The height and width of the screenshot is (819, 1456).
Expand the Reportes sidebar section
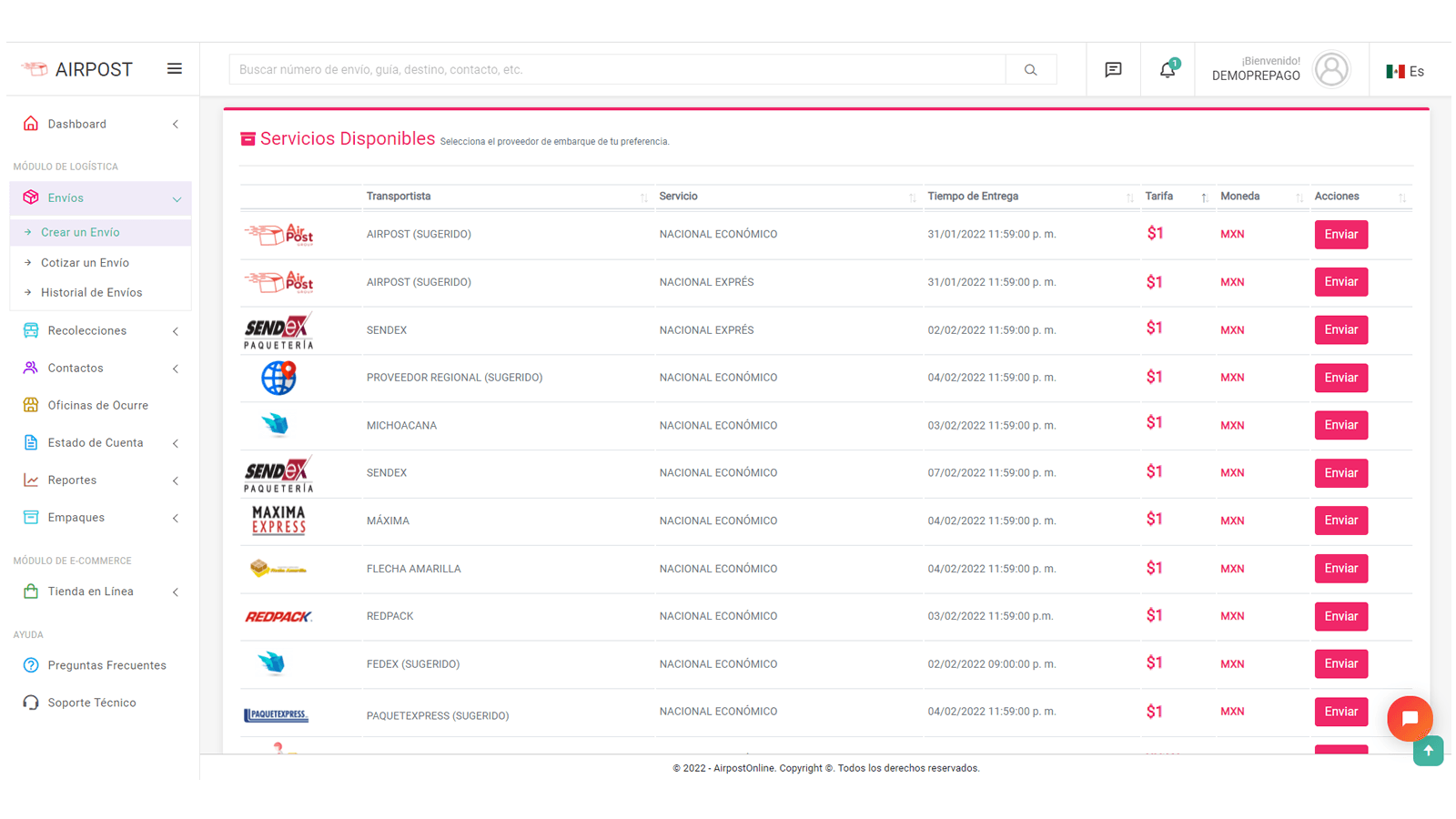coord(175,480)
